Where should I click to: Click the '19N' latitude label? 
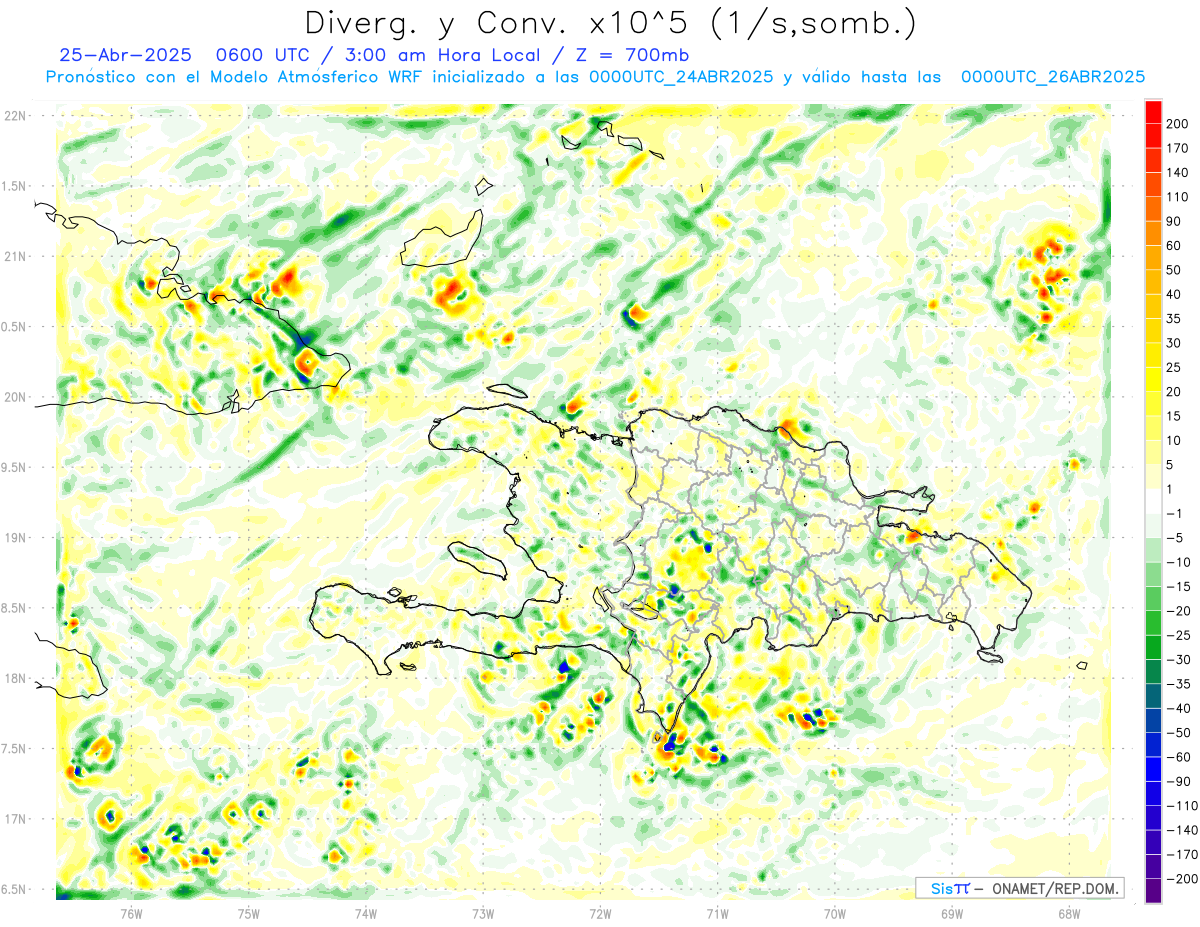pos(14,538)
